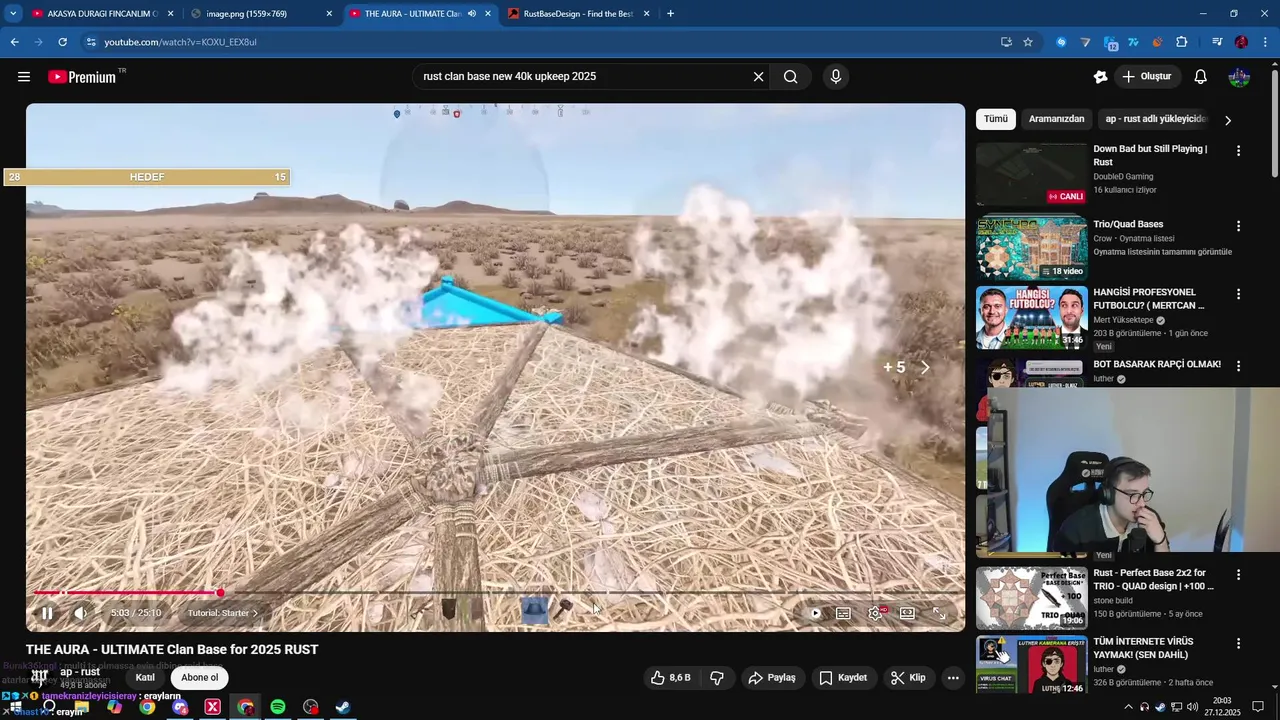Click the Oluştur create button
This screenshot has height=720, width=1280.
point(1147,77)
